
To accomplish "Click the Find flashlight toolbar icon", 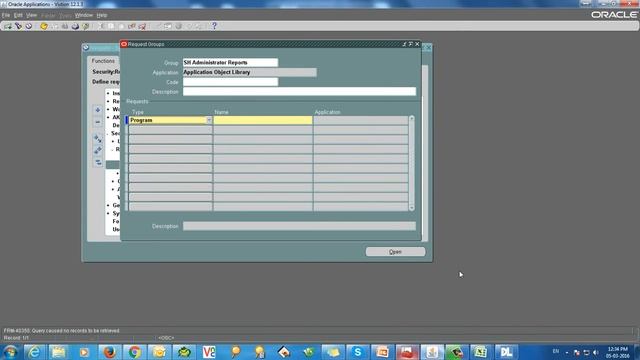I will pos(18,26).
